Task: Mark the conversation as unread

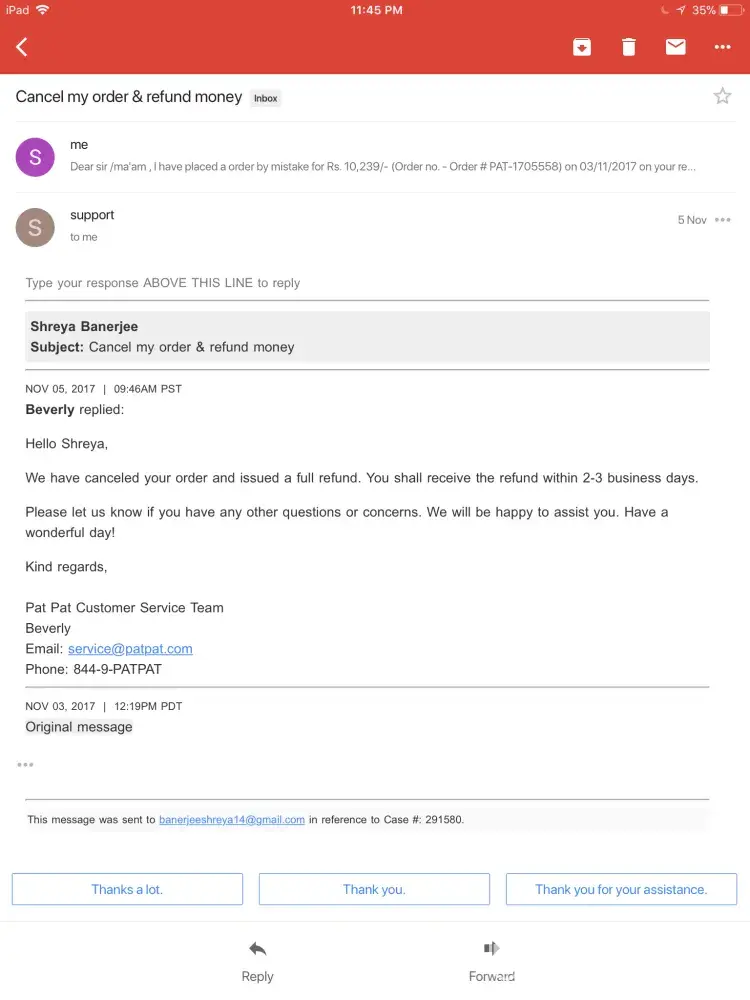Action: point(676,47)
